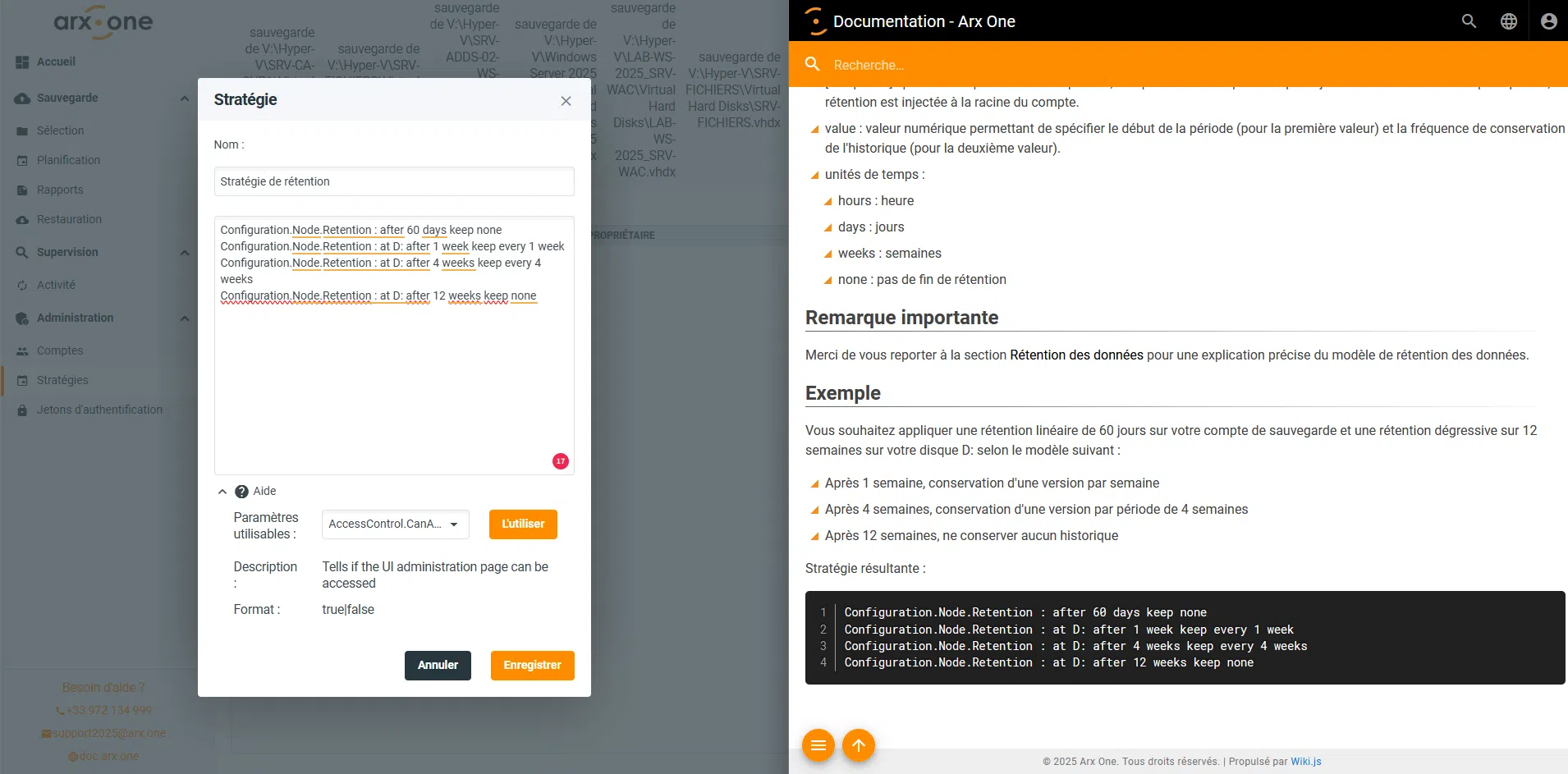Open the user account icon

pyautogui.click(x=1547, y=21)
